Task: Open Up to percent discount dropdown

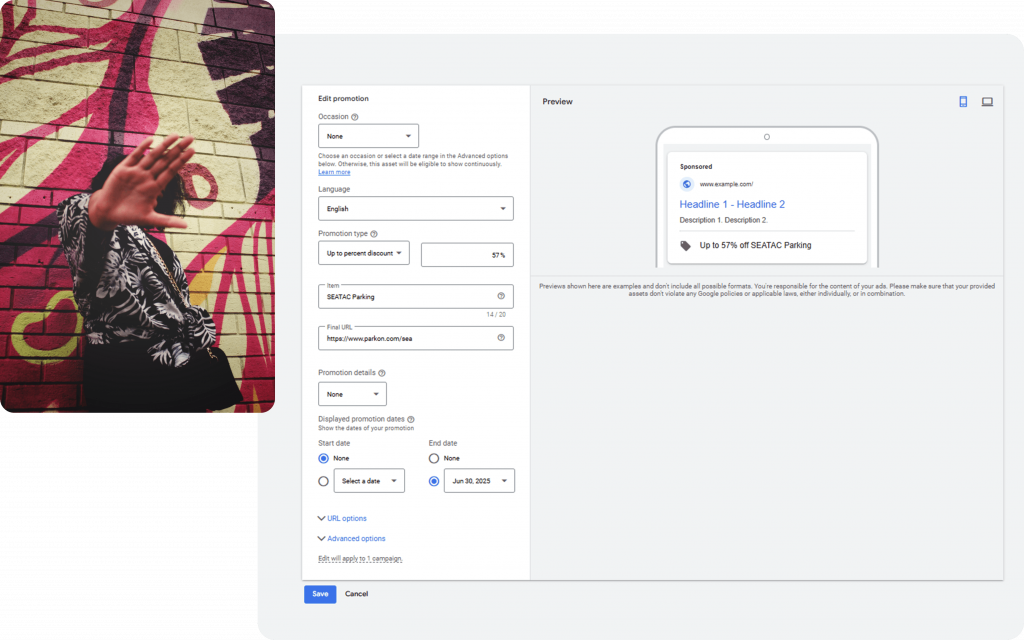Action: pyautogui.click(x=364, y=253)
